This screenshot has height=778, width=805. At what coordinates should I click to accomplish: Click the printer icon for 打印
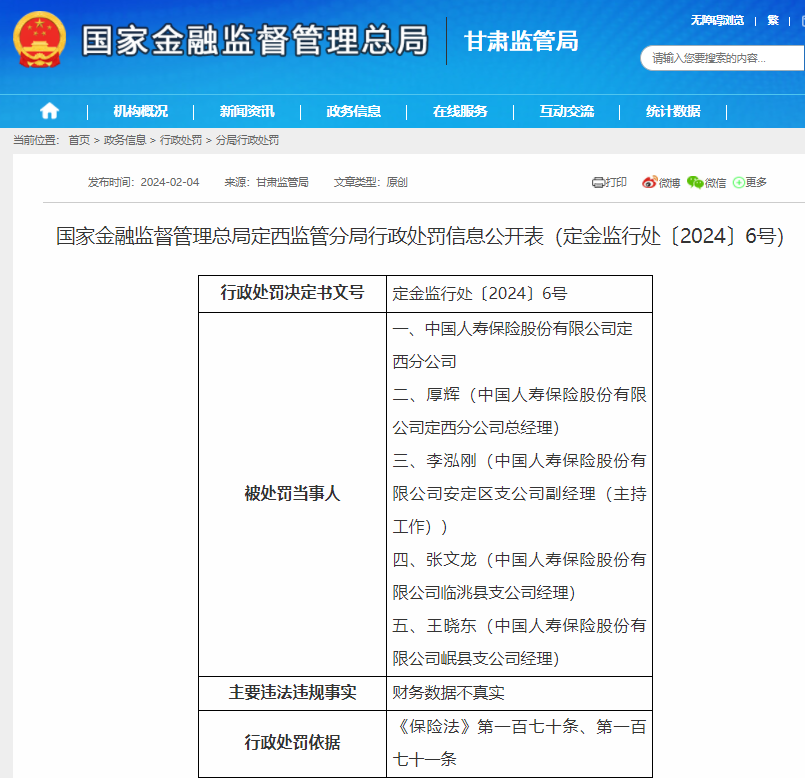coord(598,182)
